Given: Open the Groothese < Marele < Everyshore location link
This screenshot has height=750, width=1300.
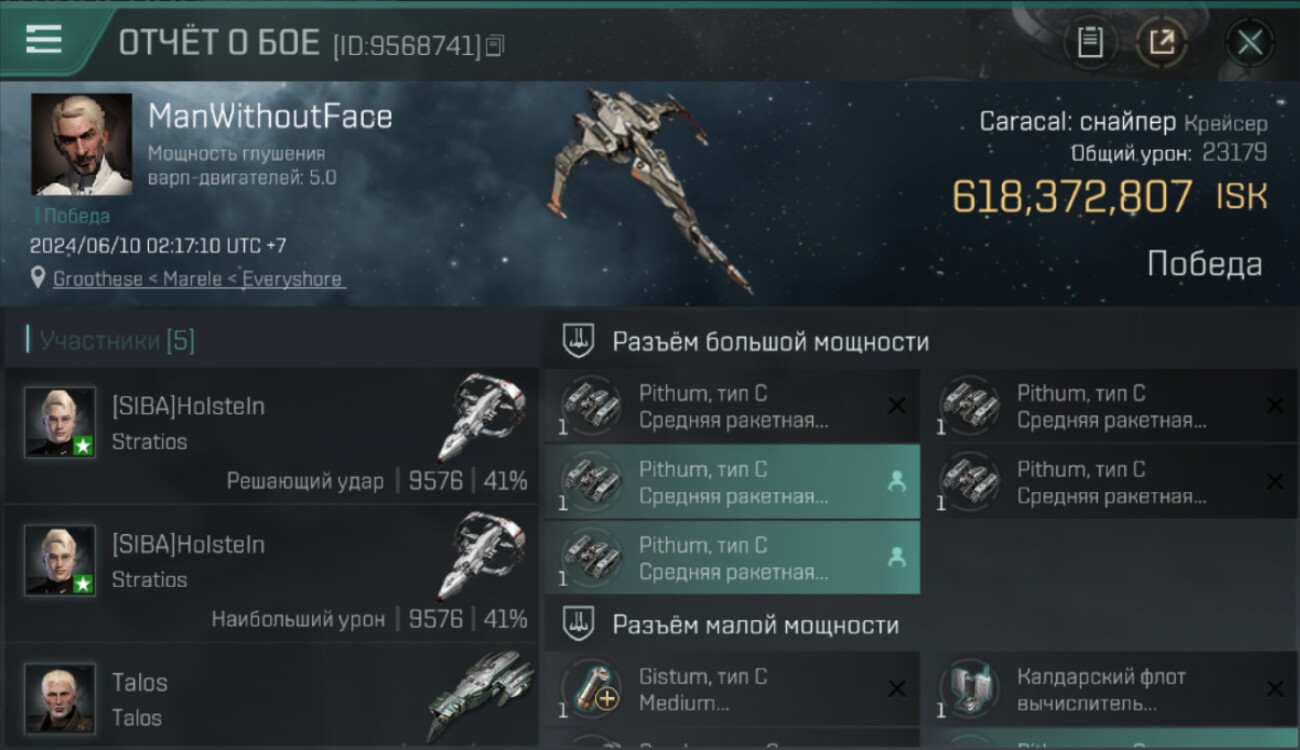Looking at the screenshot, I should click(x=198, y=279).
